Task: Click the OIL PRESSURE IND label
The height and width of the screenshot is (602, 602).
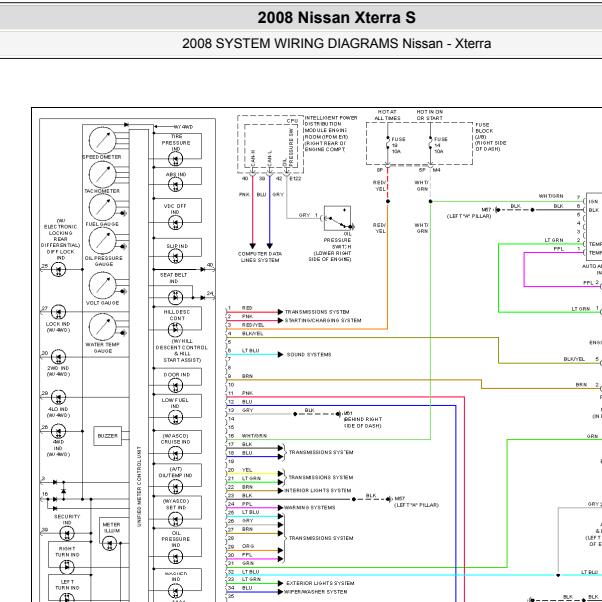Action: [x=176, y=539]
